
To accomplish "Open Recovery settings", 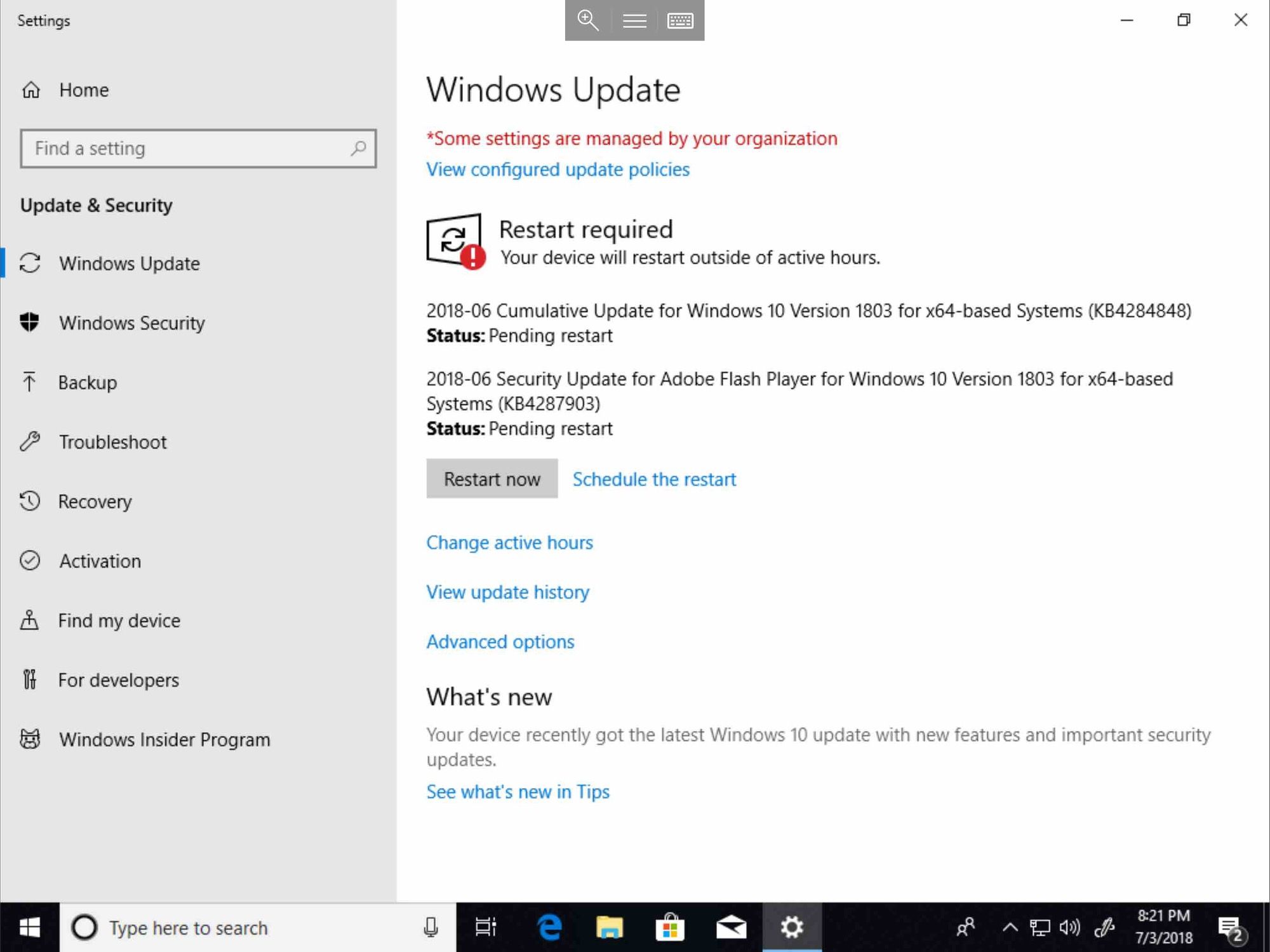I will pyautogui.click(x=95, y=501).
